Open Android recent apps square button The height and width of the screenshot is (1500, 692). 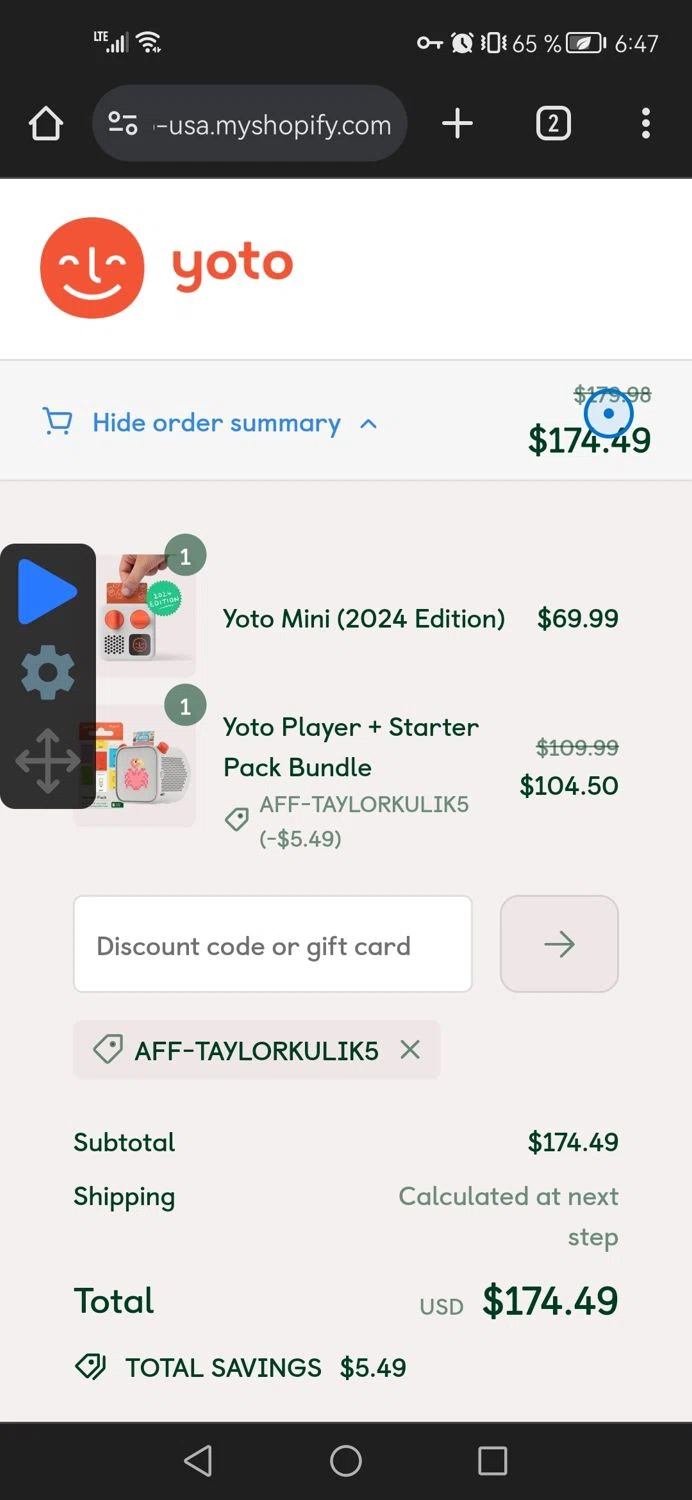(x=492, y=1461)
